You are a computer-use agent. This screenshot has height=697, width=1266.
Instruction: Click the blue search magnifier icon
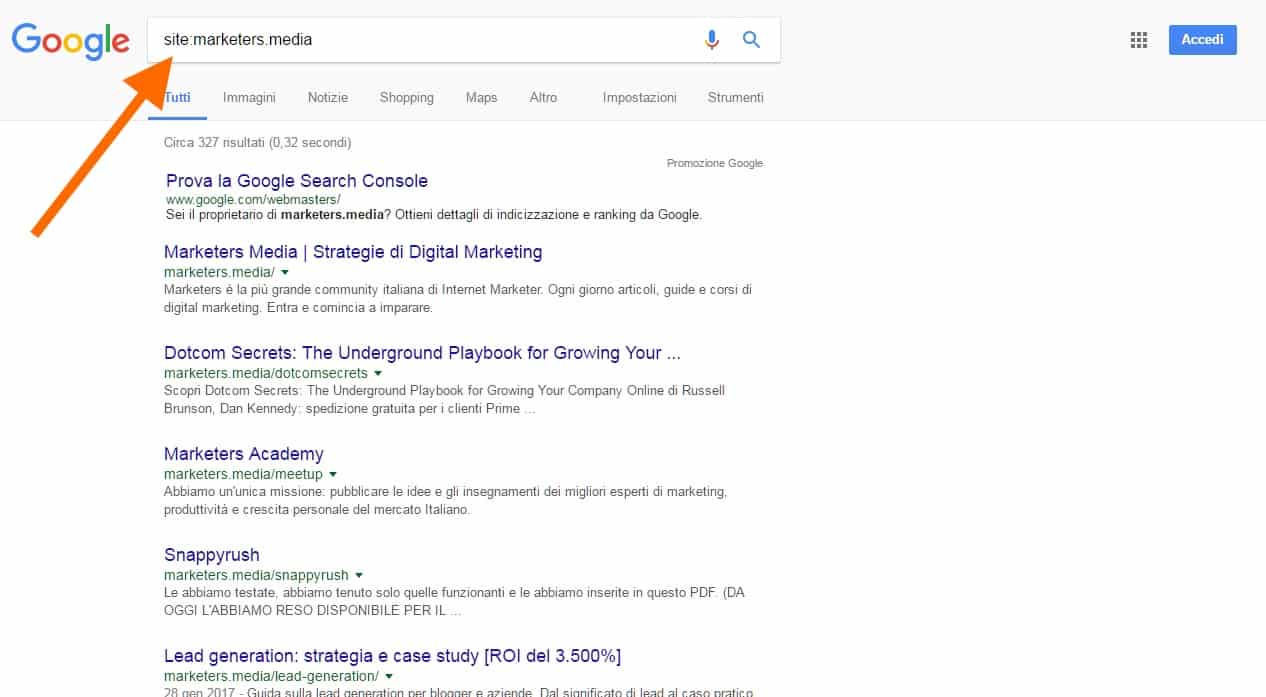point(751,40)
